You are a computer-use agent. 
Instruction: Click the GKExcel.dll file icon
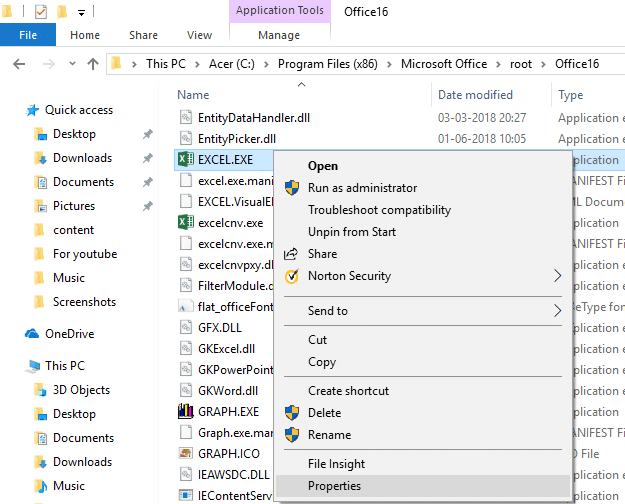pos(186,348)
